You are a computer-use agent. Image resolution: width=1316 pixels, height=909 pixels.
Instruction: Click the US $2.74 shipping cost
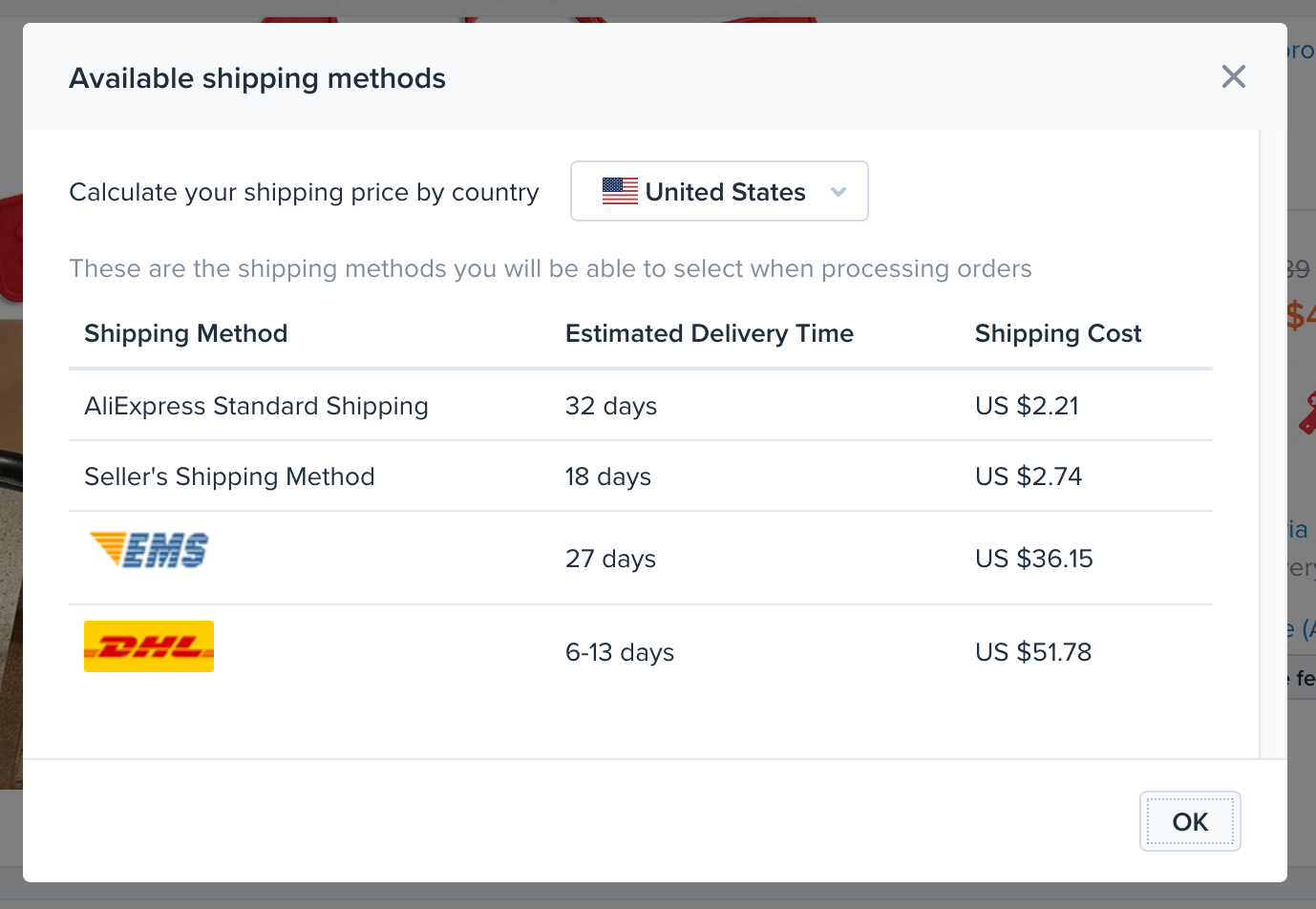pos(1029,476)
